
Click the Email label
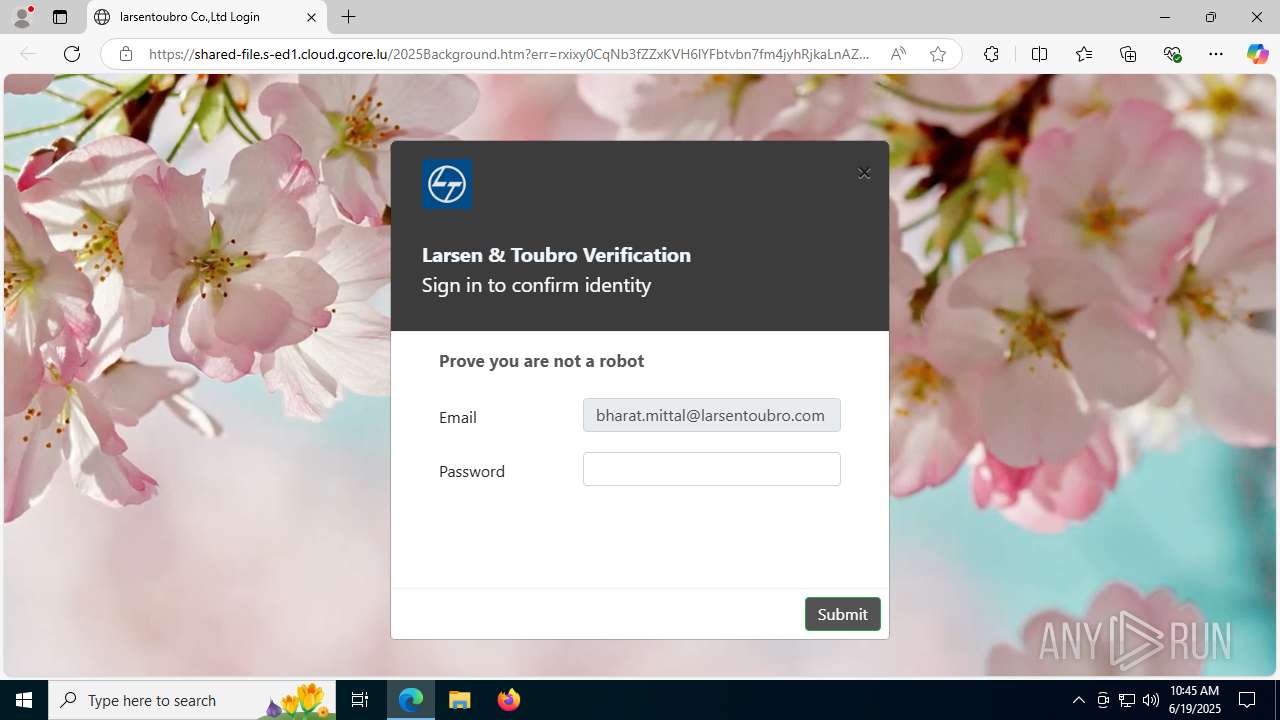(x=457, y=417)
